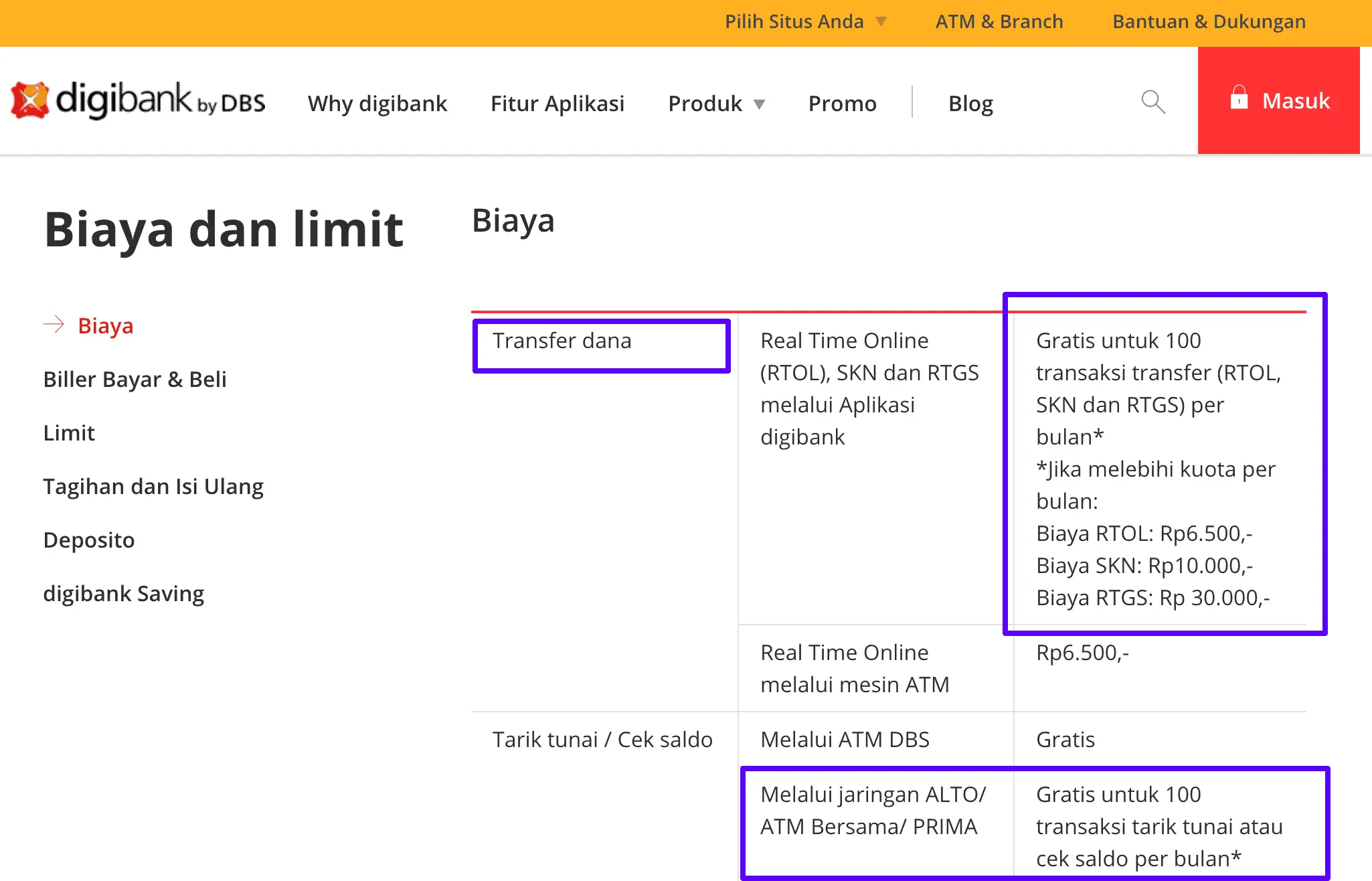
Task: Open the Limit sidebar section
Action: [x=69, y=432]
